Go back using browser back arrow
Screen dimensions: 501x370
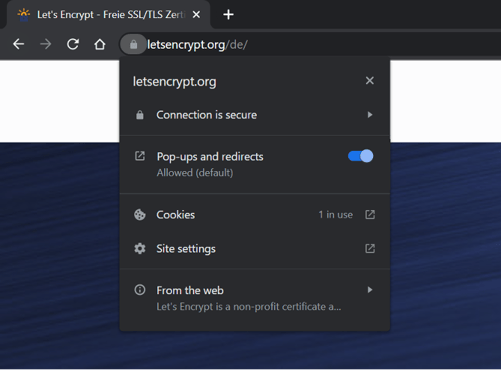coord(18,44)
